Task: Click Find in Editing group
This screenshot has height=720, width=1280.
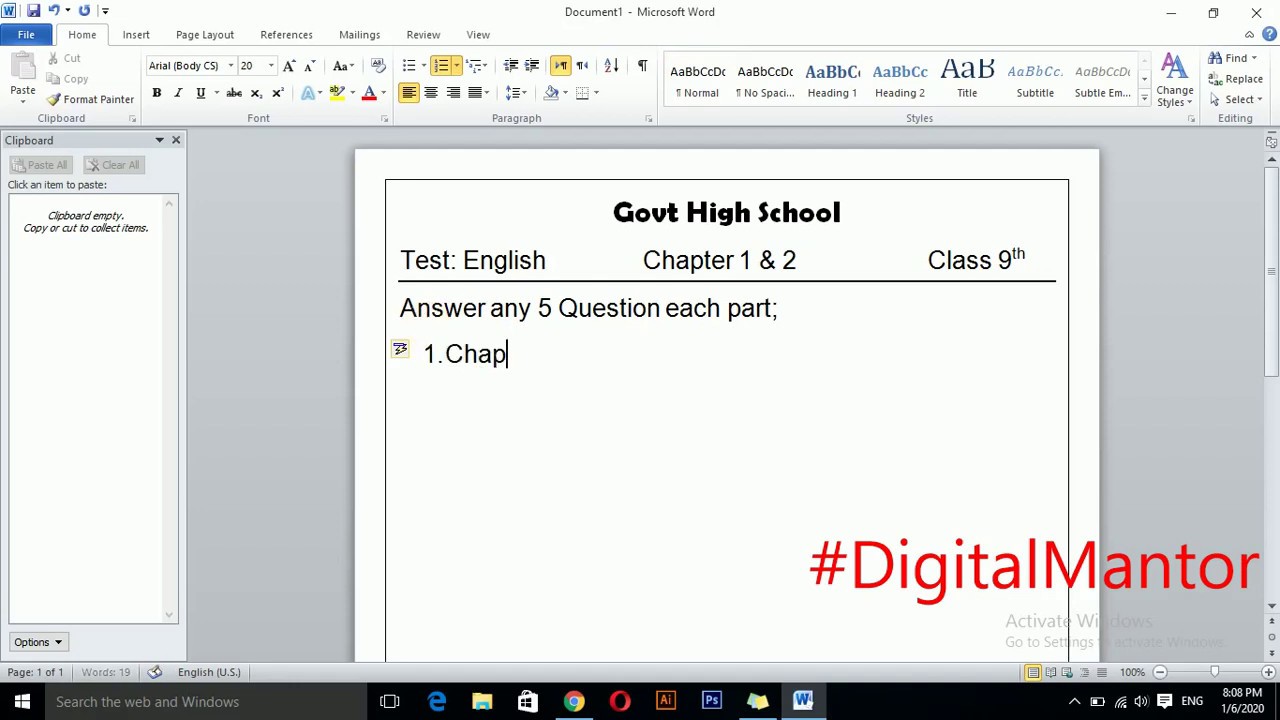Action: click(1234, 58)
